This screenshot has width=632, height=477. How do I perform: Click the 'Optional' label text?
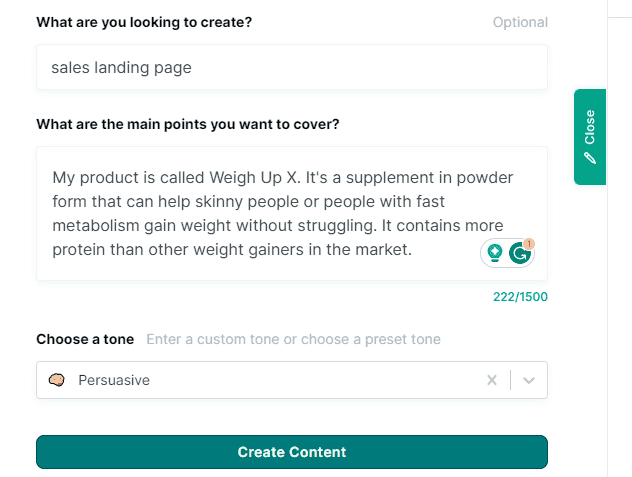pyautogui.click(x=520, y=22)
